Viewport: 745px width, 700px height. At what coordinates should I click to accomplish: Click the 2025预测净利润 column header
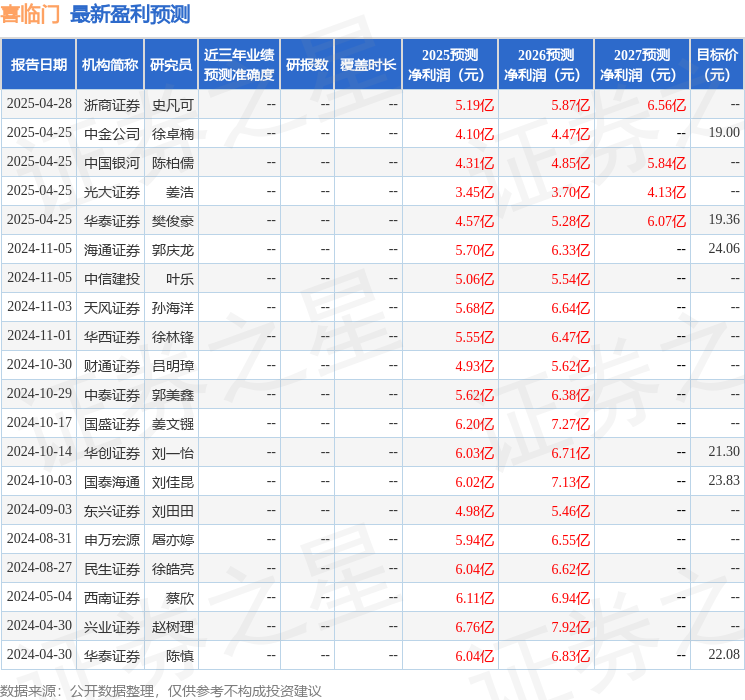click(x=450, y=65)
